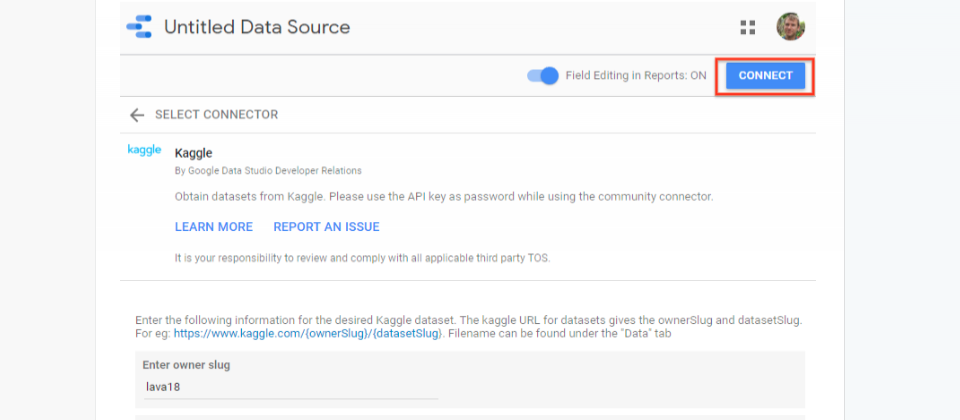
Task: Click the Kaggle connector name heading
Action: point(193,153)
